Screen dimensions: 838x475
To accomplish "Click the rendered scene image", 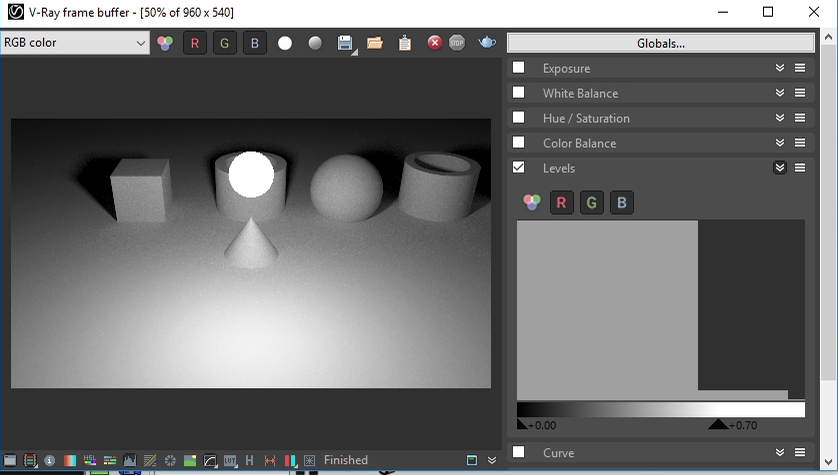I will [x=251, y=253].
